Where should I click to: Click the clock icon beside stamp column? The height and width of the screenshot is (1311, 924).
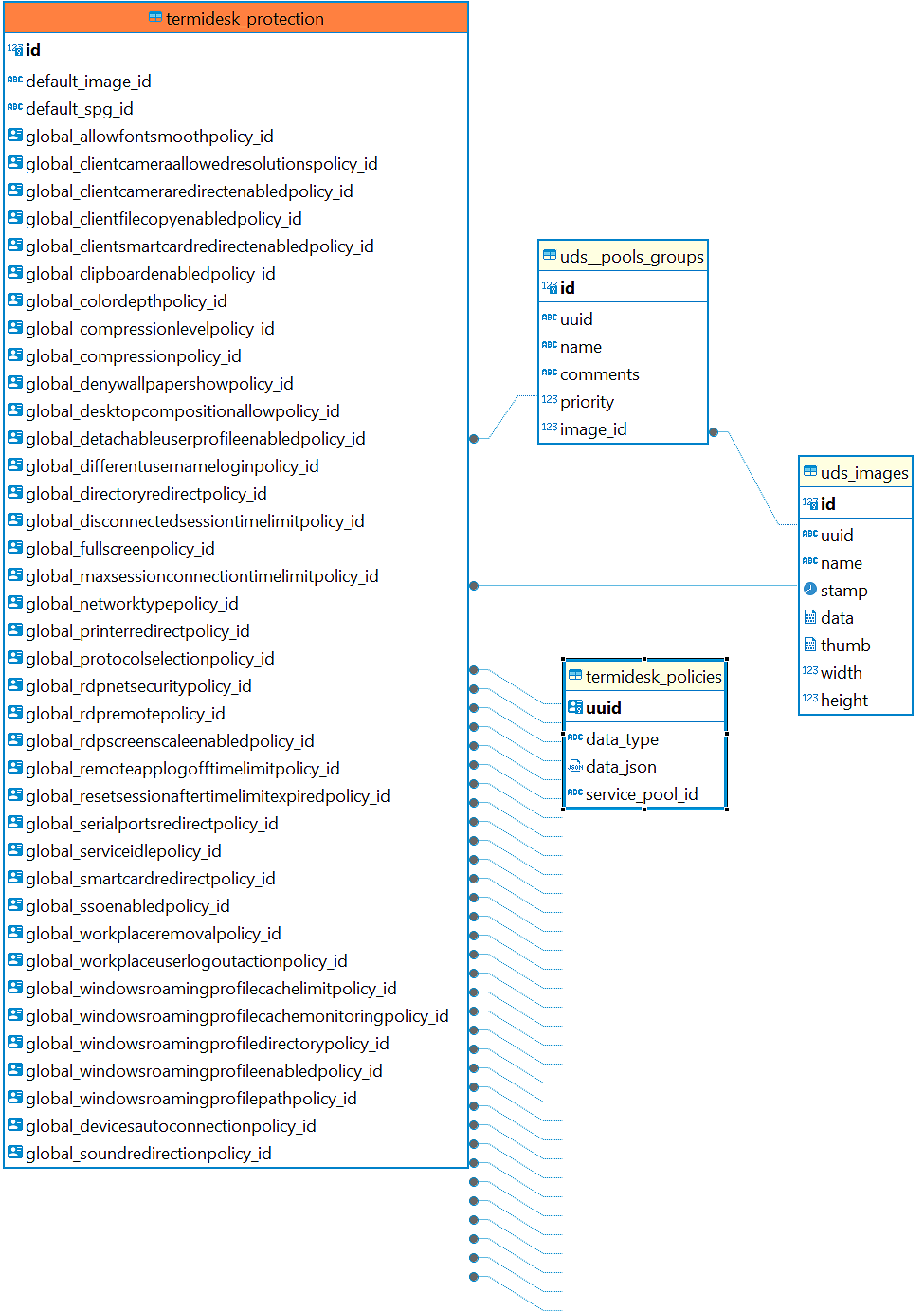click(810, 590)
